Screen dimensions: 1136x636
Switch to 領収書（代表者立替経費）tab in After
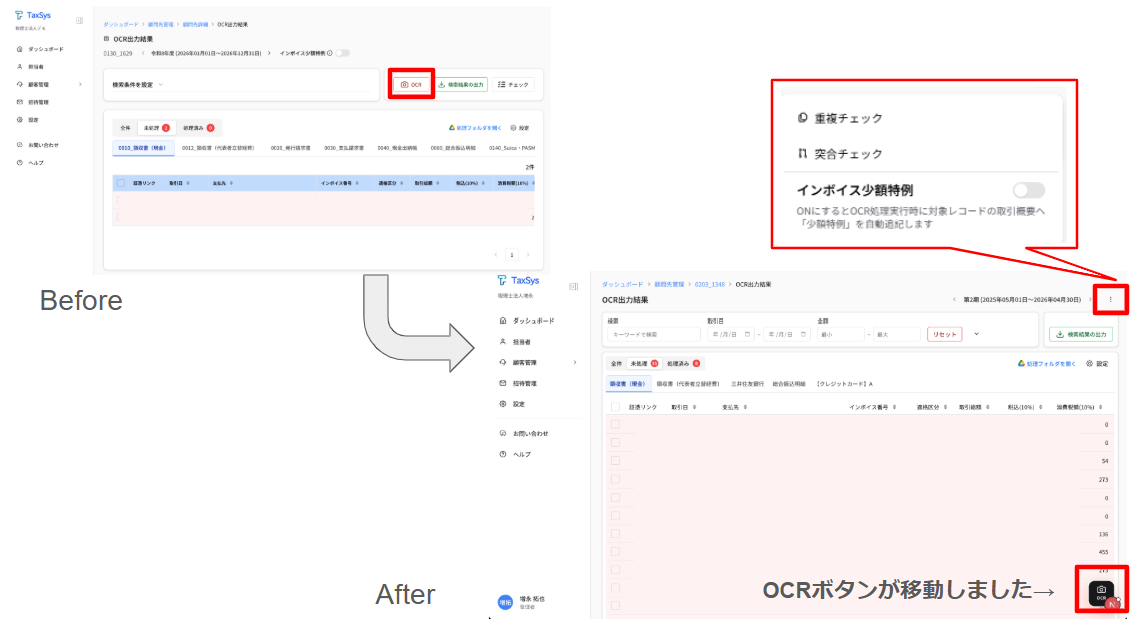coord(688,384)
